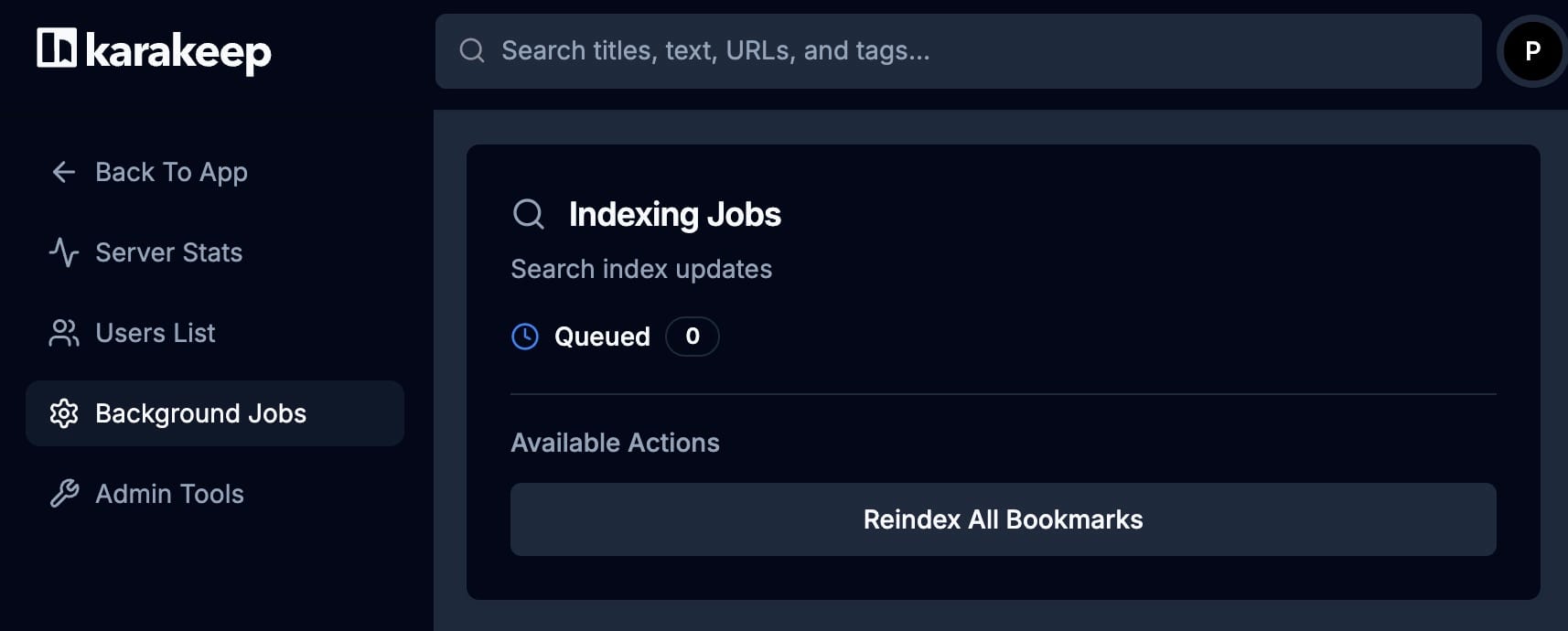Viewport: 1568px width, 631px height.
Task: Click the Queued count badge showing 0
Action: pos(693,337)
